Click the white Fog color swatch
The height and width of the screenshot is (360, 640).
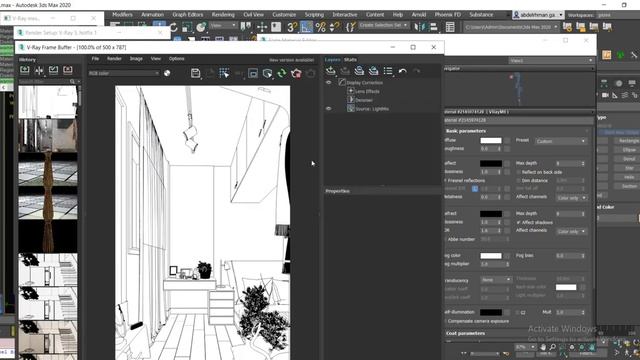(x=491, y=256)
